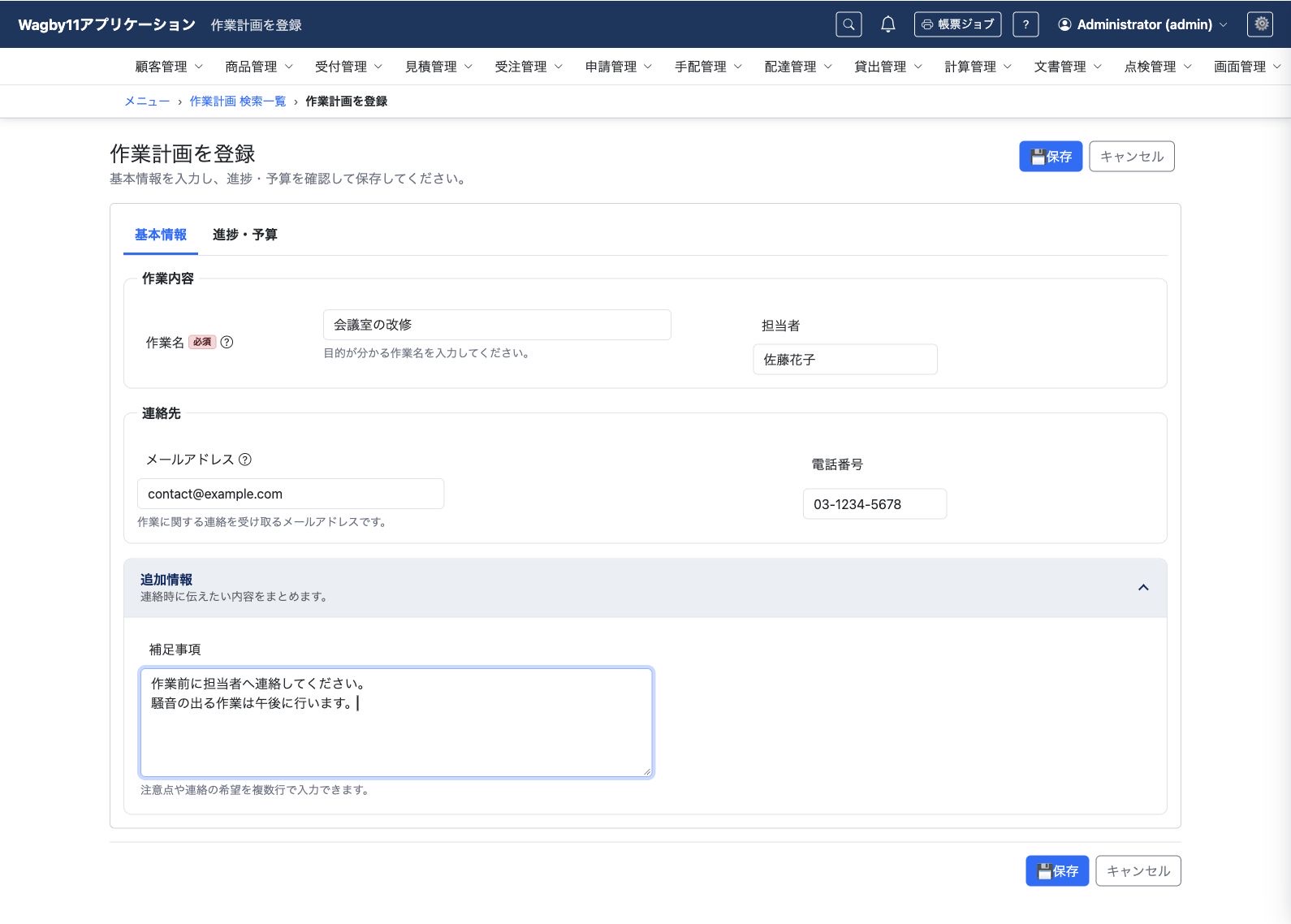Go to 作業計画 検索一覧 breadcrumb link
The image size is (1291, 924).
pyautogui.click(x=238, y=101)
